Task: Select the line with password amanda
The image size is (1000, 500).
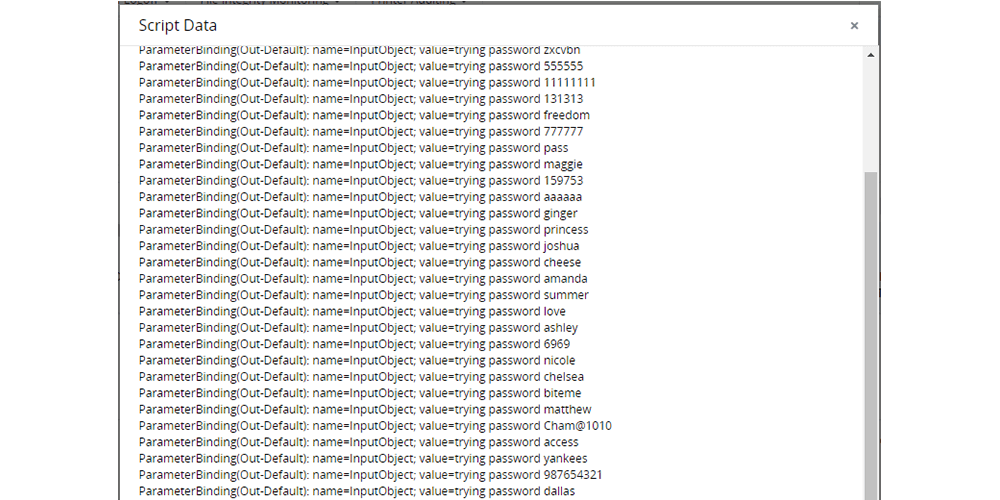Action: [x=364, y=279]
